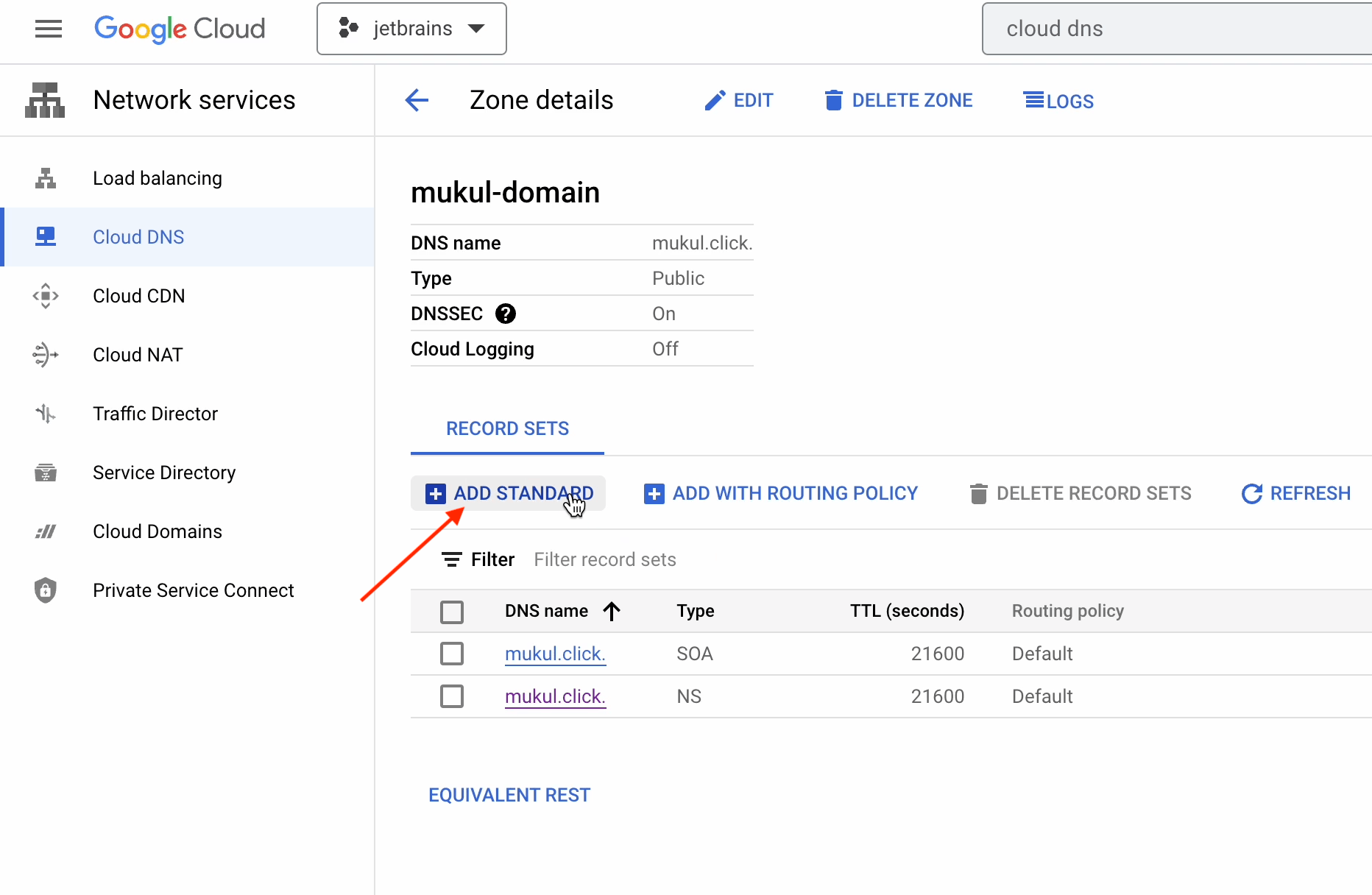Click the DELETE ZONE button
The height and width of the screenshot is (895, 1372).
(x=899, y=100)
